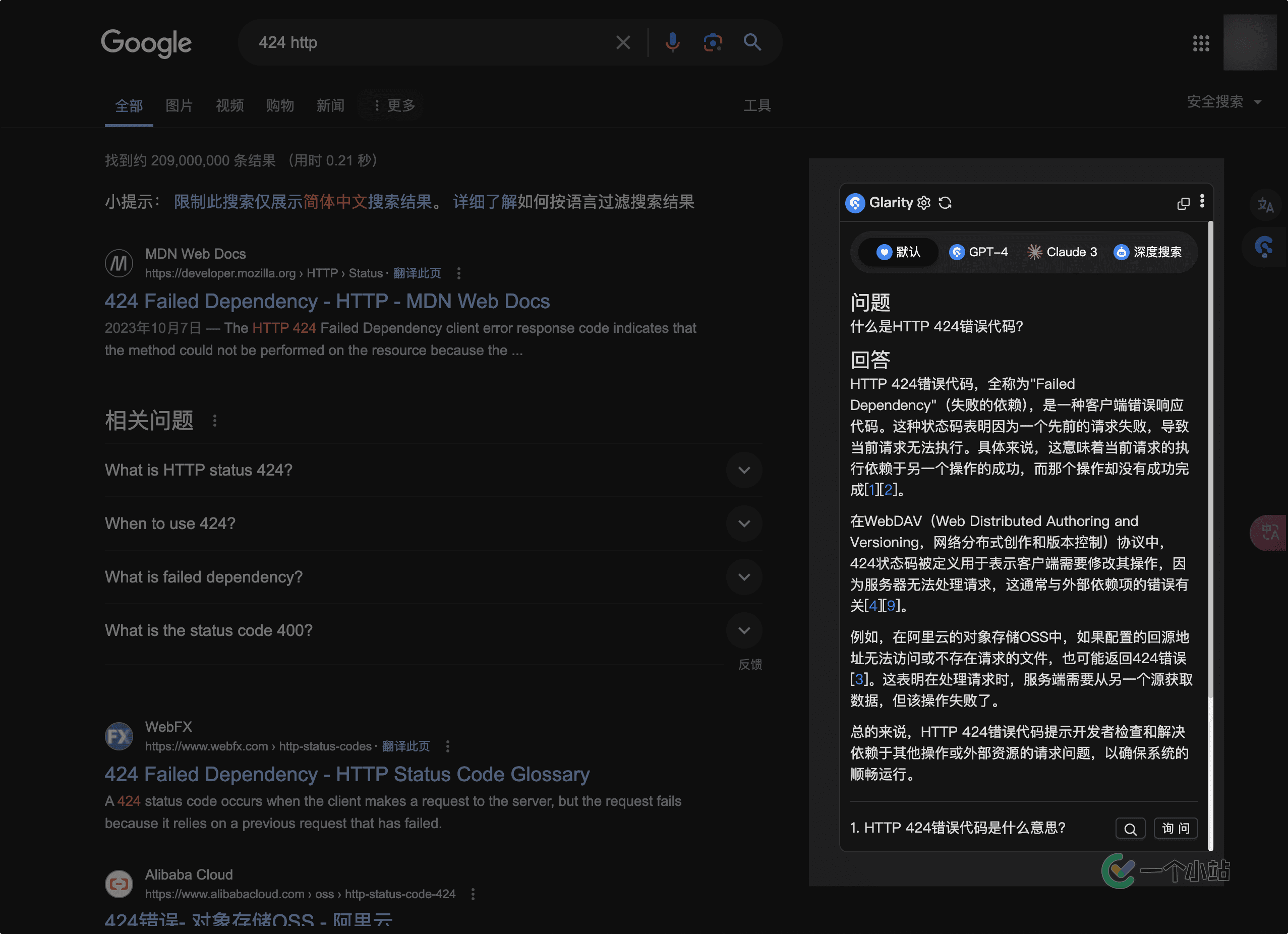Clear the search box text

[623, 42]
